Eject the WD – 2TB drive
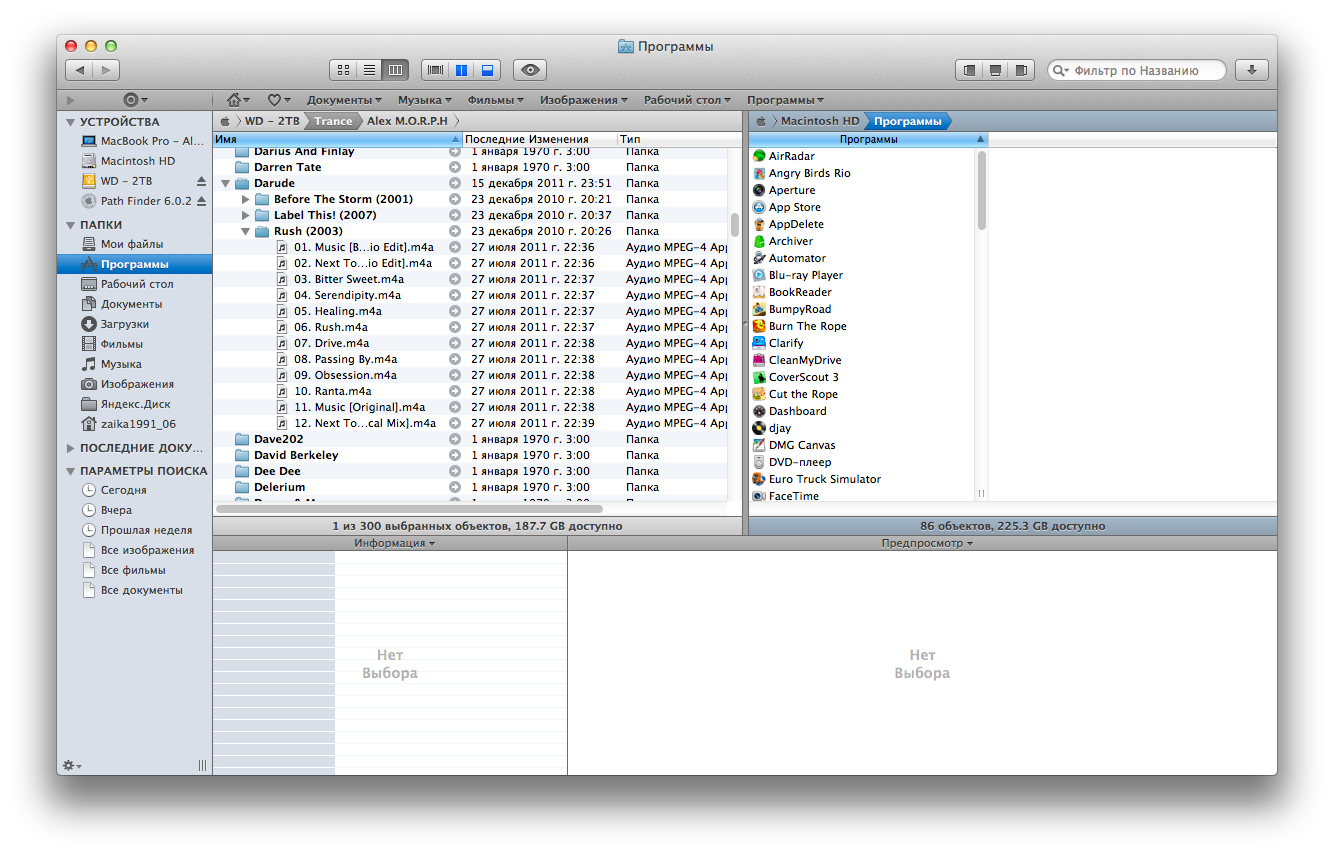Viewport: 1334px width, 854px height. click(200, 181)
